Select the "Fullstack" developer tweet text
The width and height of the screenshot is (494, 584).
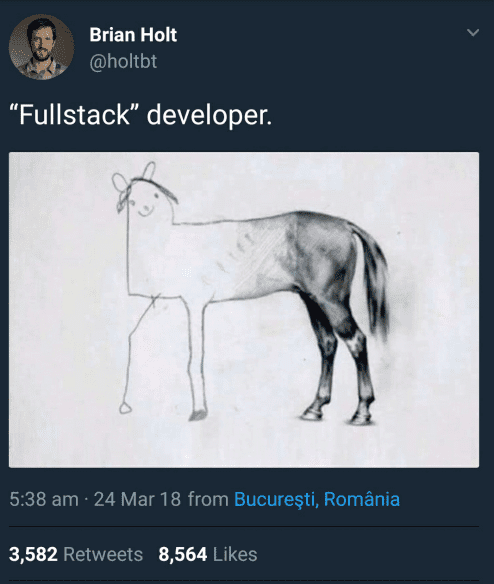(x=140, y=115)
